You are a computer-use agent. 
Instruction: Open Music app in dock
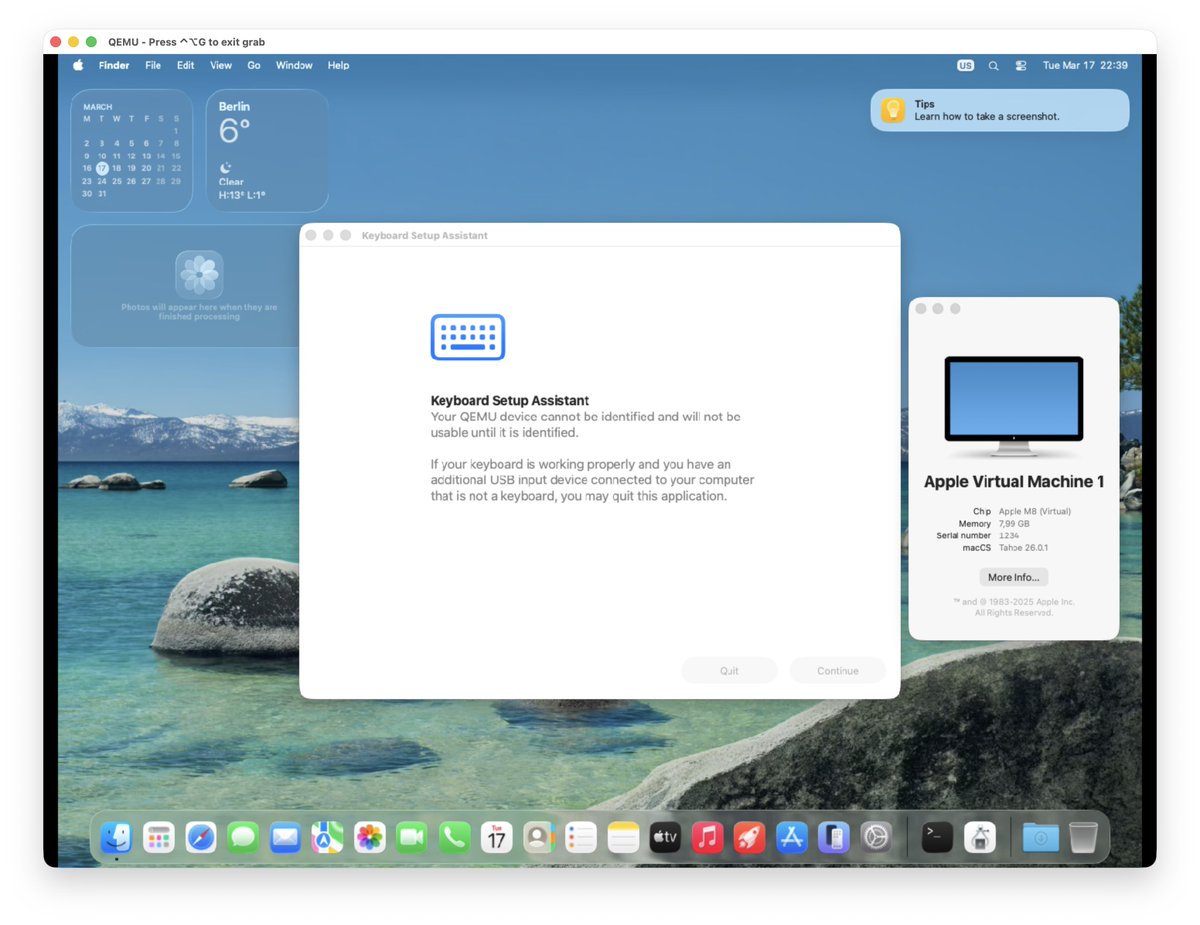tap(708, 837)
